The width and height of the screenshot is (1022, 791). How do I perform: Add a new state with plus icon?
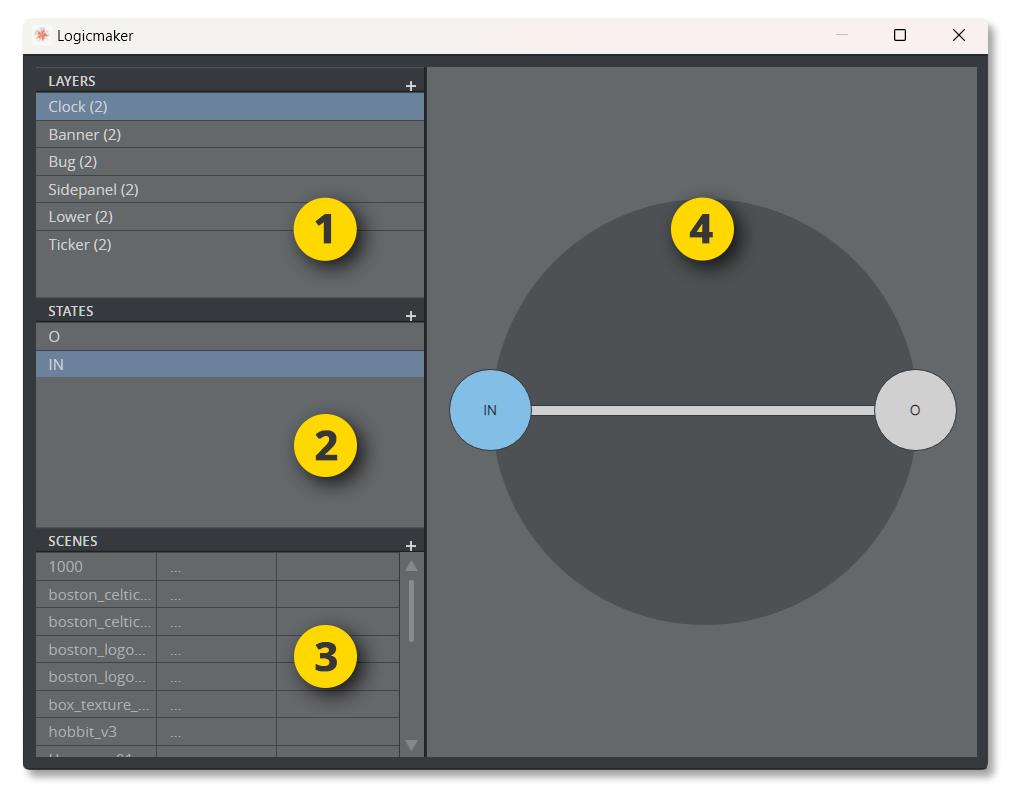tap(411, 316)
